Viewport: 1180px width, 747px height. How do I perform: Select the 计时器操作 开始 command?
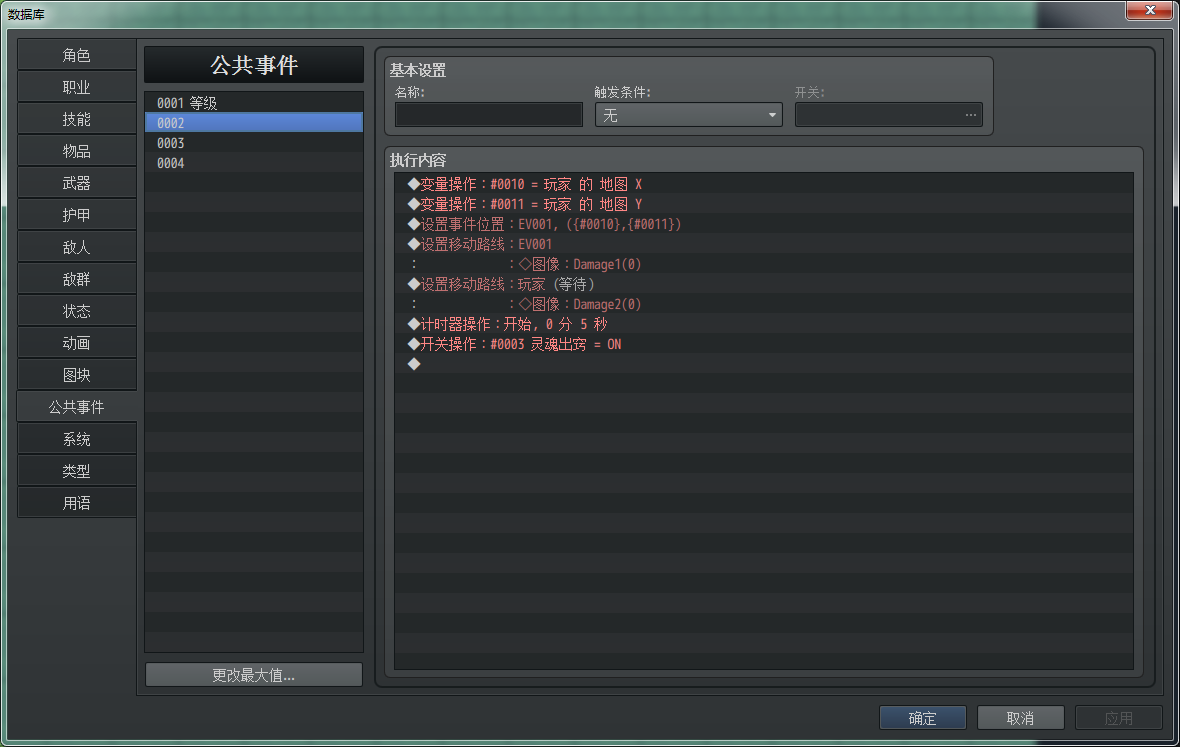(764, 324)
